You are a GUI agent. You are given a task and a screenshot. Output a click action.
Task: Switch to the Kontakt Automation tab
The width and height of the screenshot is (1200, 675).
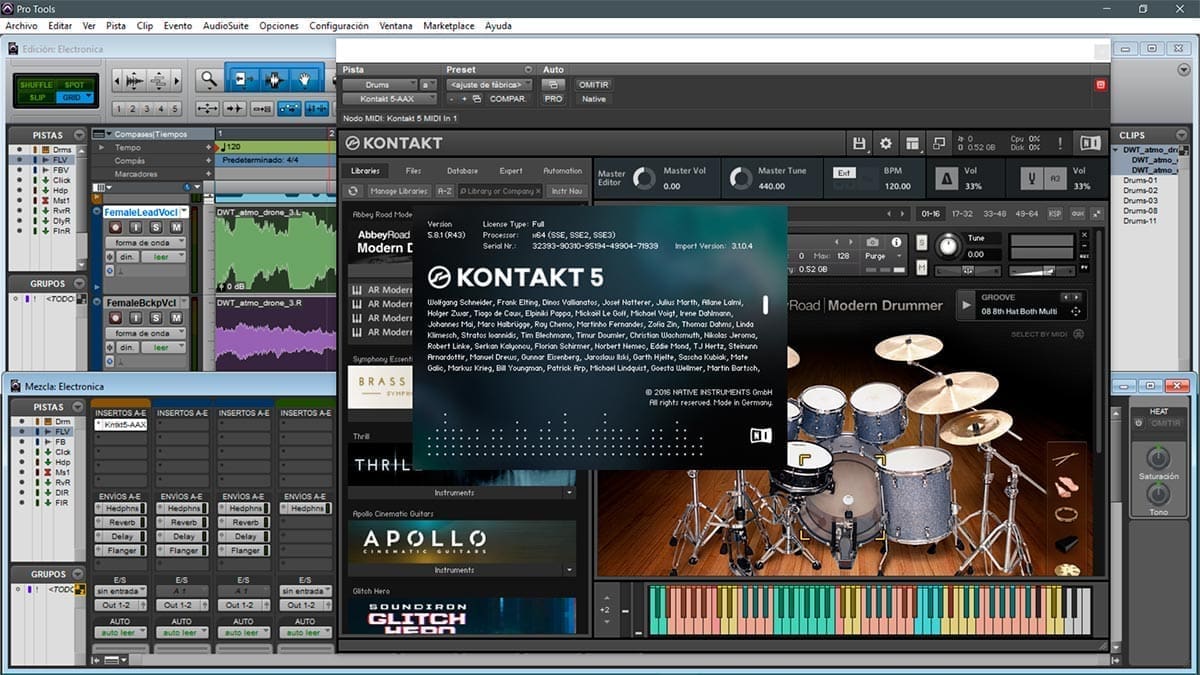[x=563, y=171]
